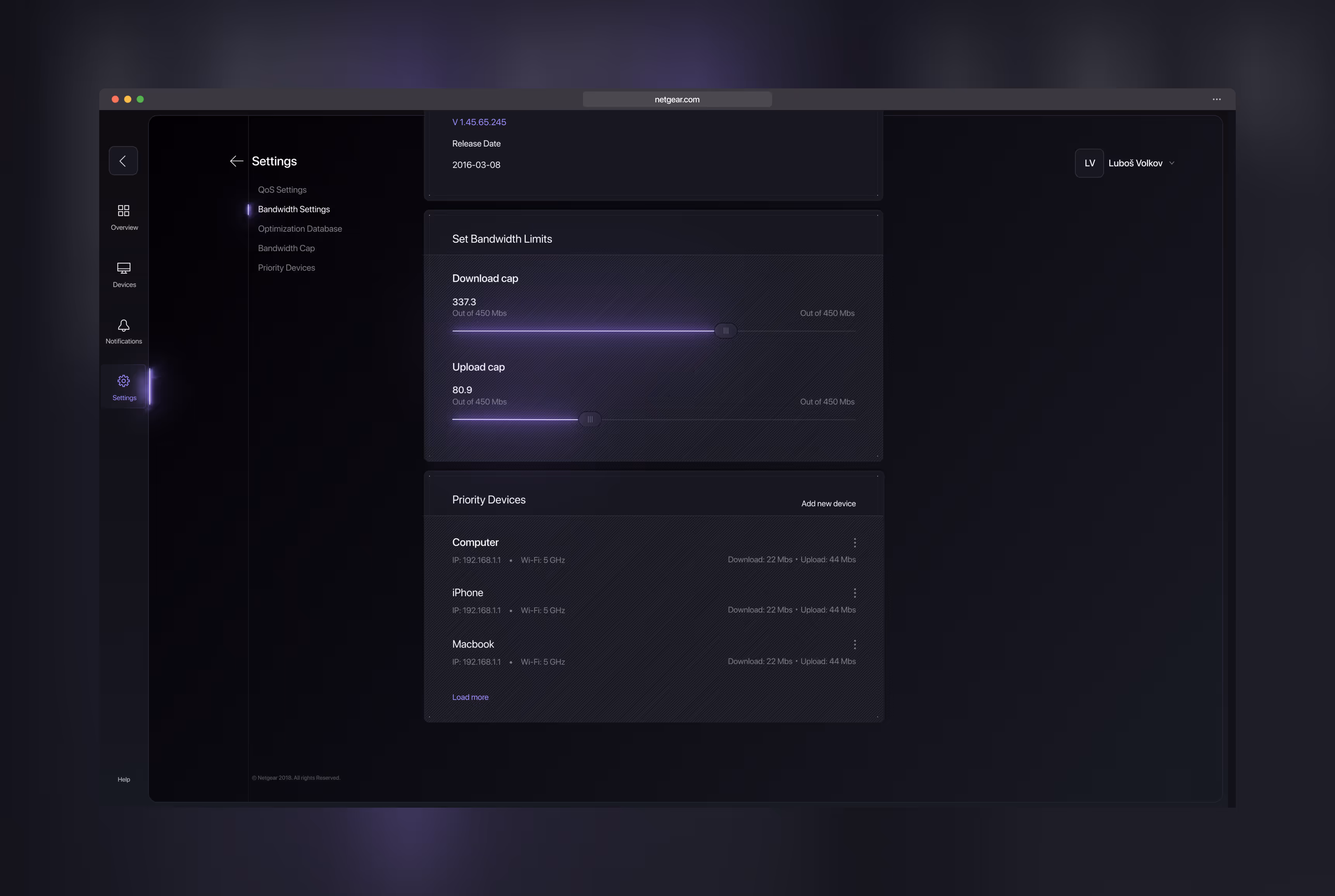Open the Notifications bell icon
This screenshot has height=896, width=1335.
123,326
